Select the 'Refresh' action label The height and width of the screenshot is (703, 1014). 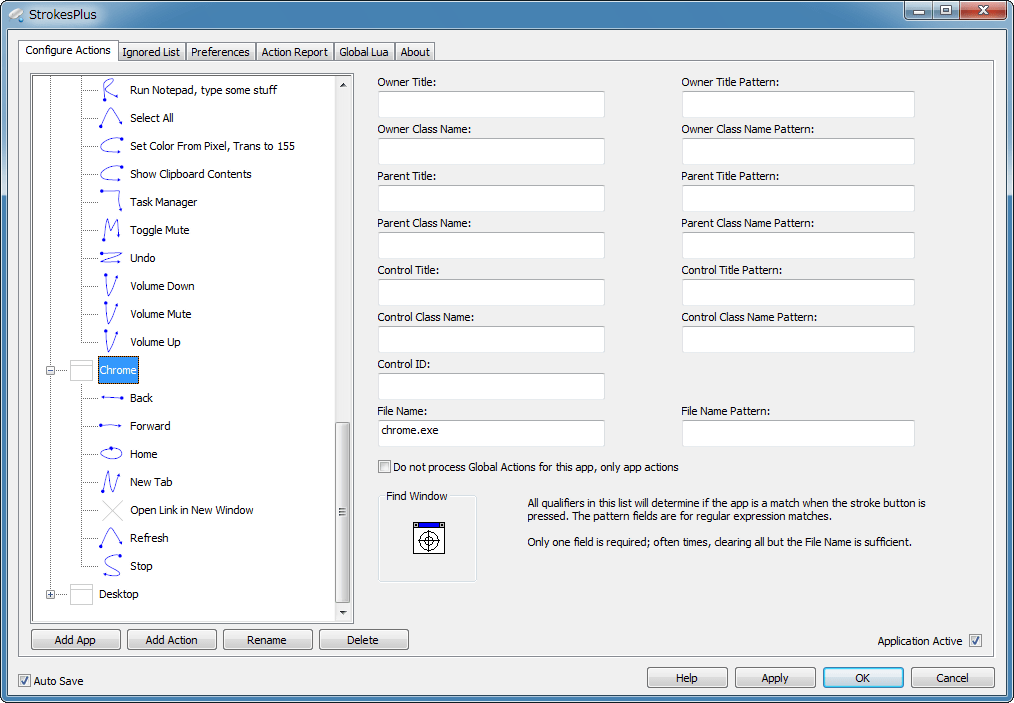click(149, 538)
